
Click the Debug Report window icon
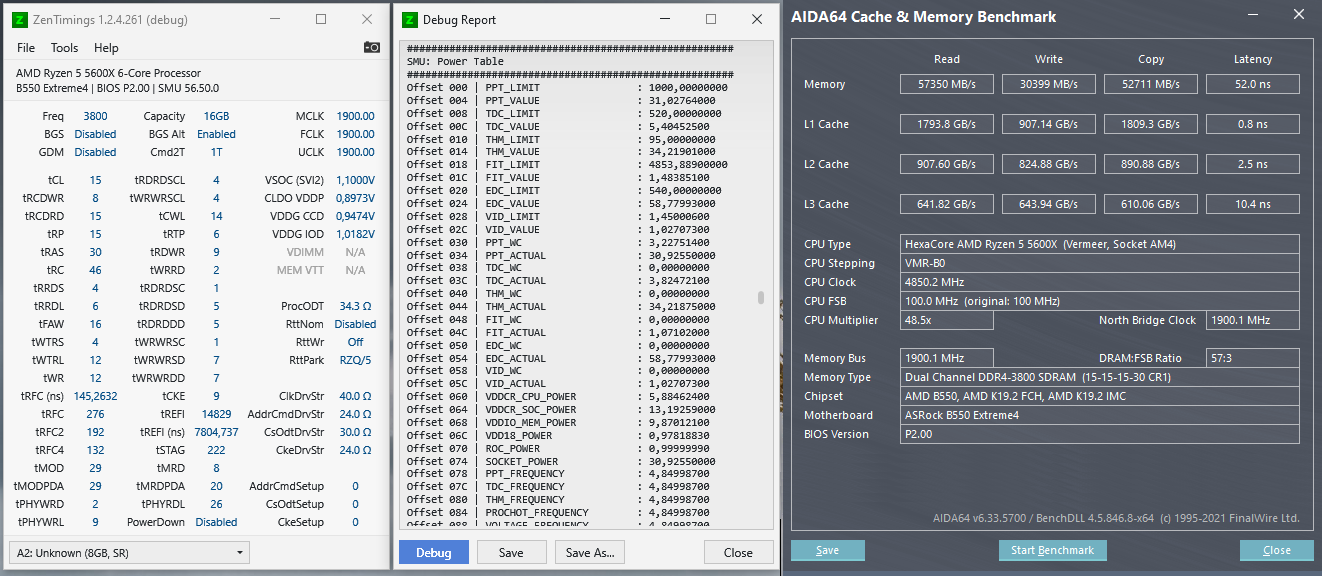tap(408, 19)
